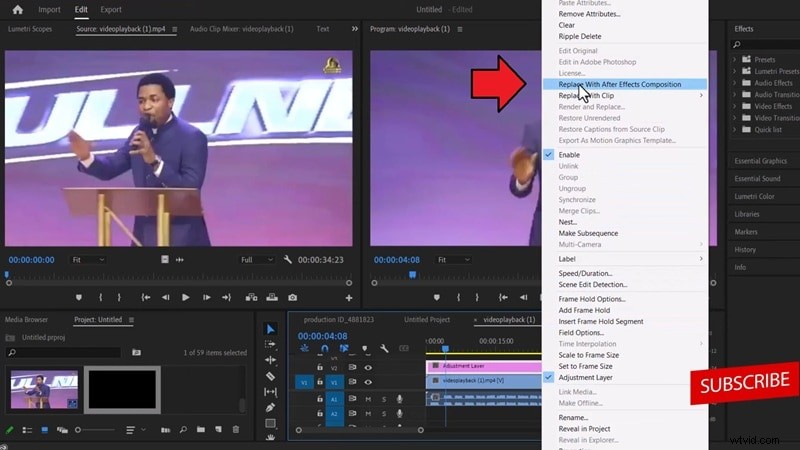800x450 pixels.
Task: Toggle V2 track lock
Action: coord(320,367)
